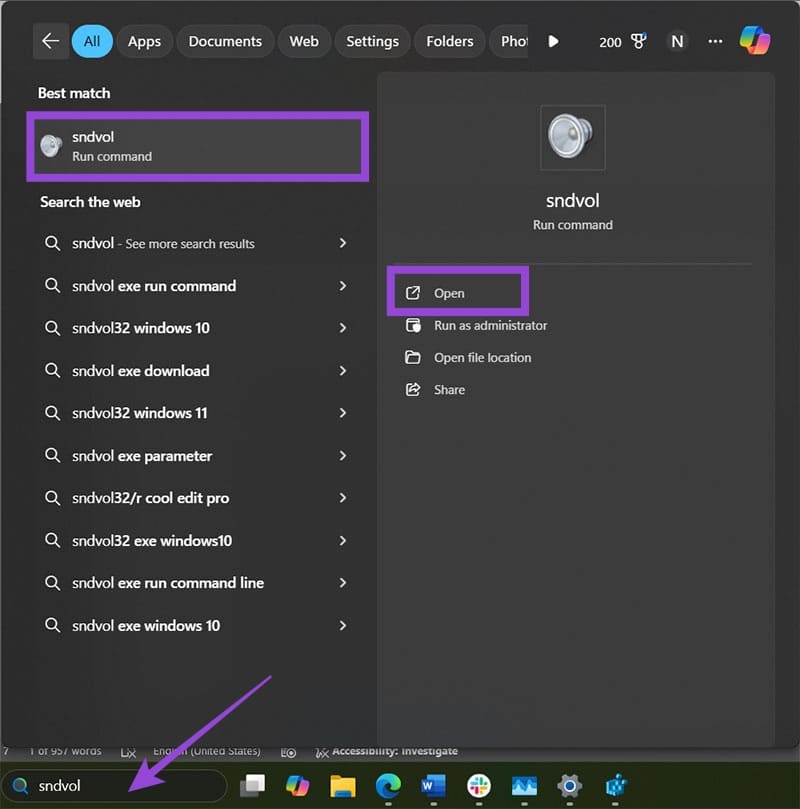Switch to the Settings filter tab
This screenshot has height=809, width=800.
click(x=372, y=41)
